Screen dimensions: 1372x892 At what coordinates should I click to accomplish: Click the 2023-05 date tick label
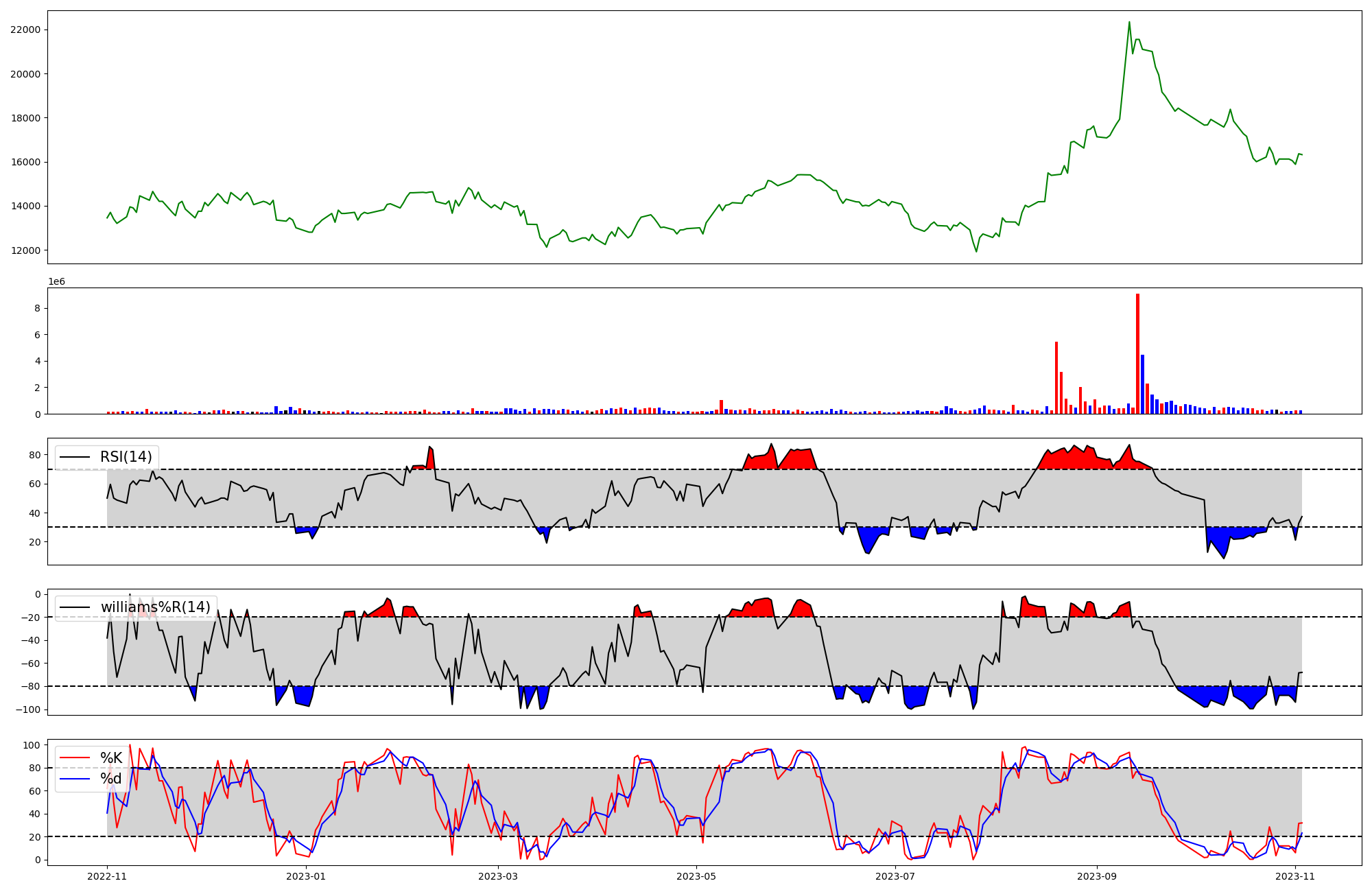[696, 876]
